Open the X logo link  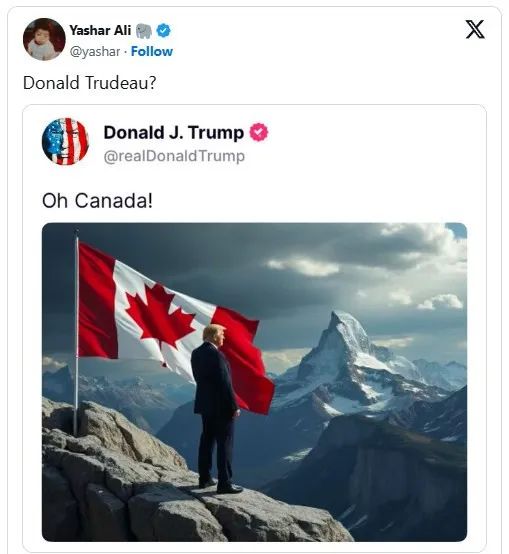point(475,29)
